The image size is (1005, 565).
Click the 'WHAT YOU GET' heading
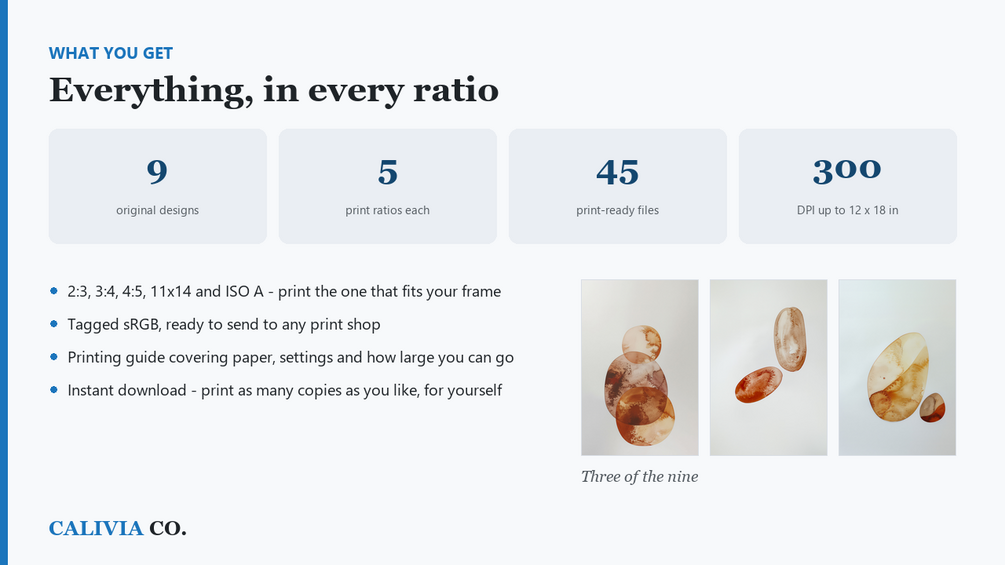(111, 53)
